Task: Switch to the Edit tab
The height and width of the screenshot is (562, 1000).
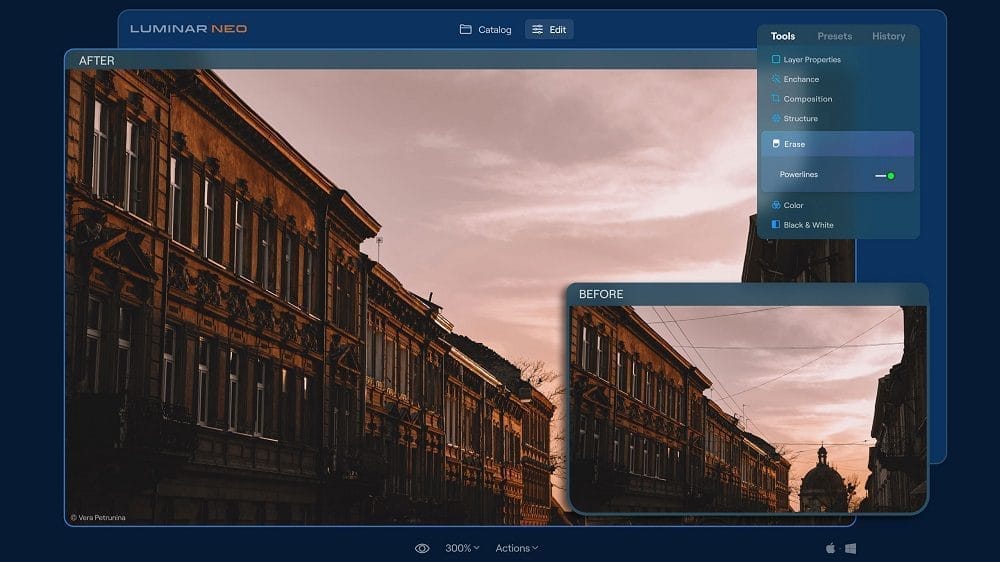Action: [549, 29]
